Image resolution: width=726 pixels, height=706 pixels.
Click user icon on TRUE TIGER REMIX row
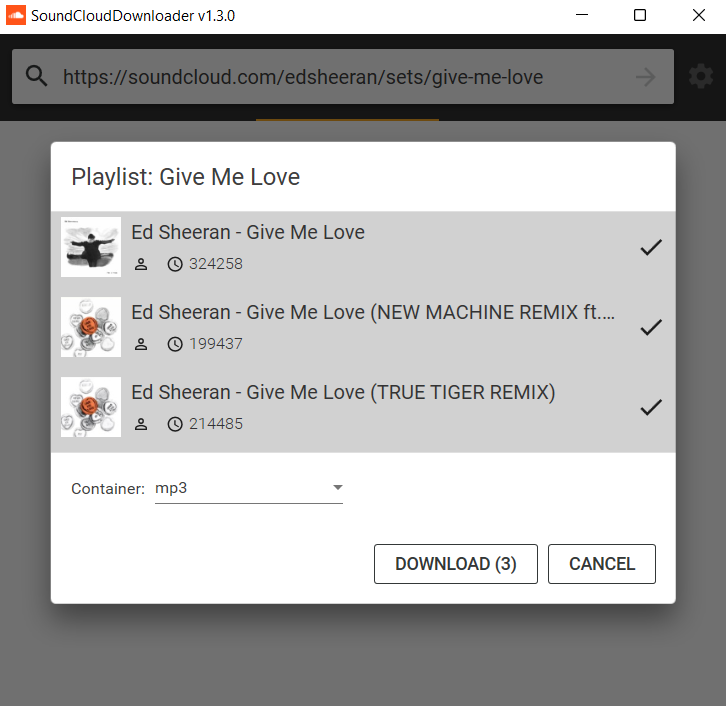(141, 424)
